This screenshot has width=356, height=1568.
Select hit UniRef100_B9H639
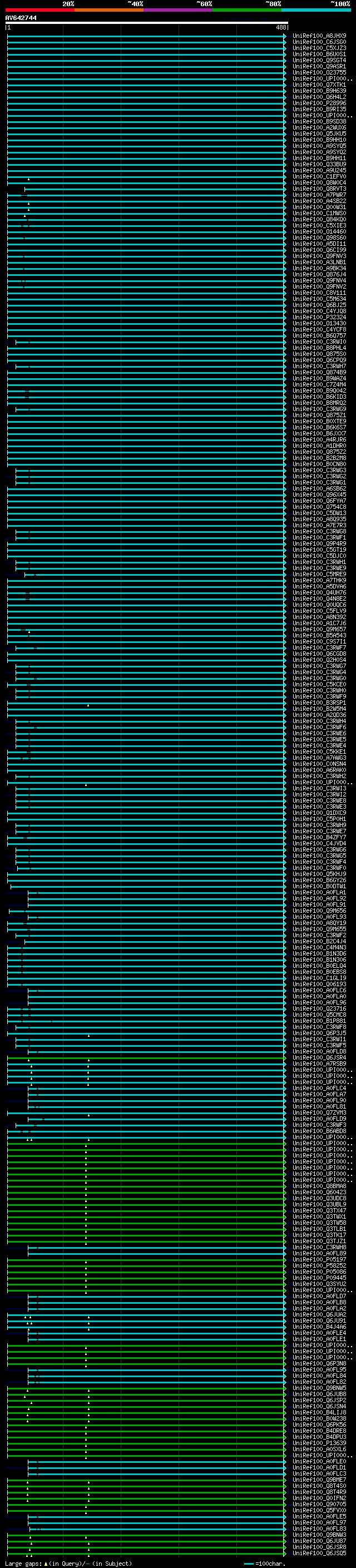[319, 91]
